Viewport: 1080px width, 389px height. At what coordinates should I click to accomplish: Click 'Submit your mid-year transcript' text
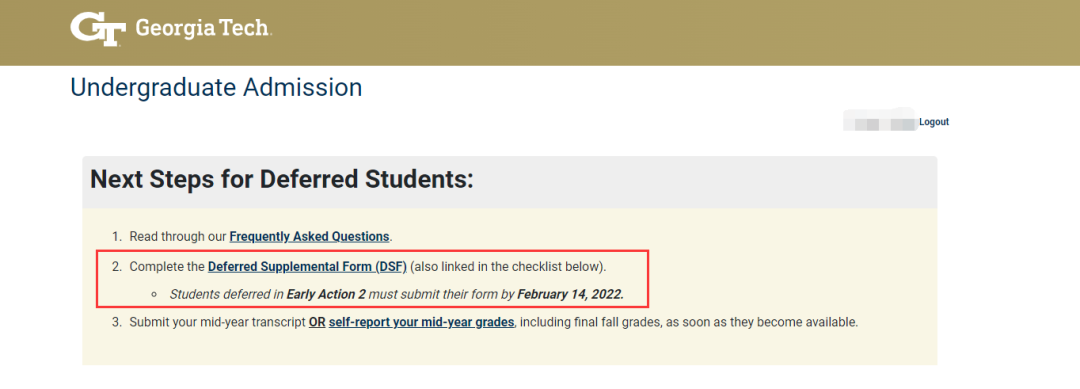[218, 322]
